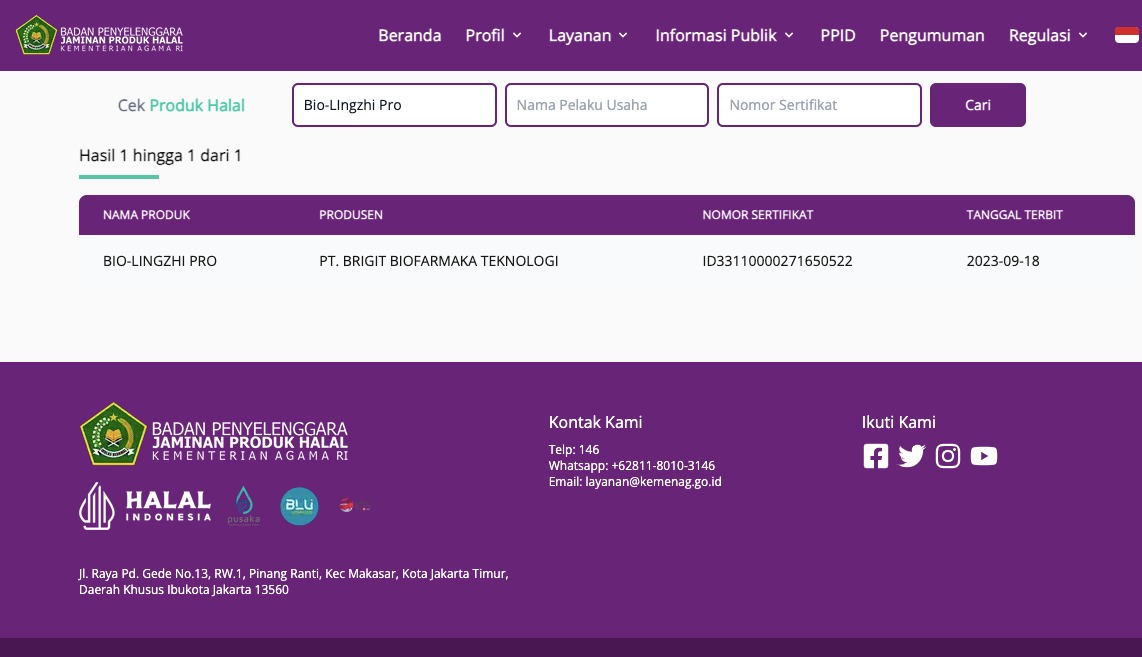Click the PRODUSEN column header
This screenshot has width=1142, height=657.
[x=350, y=215]
